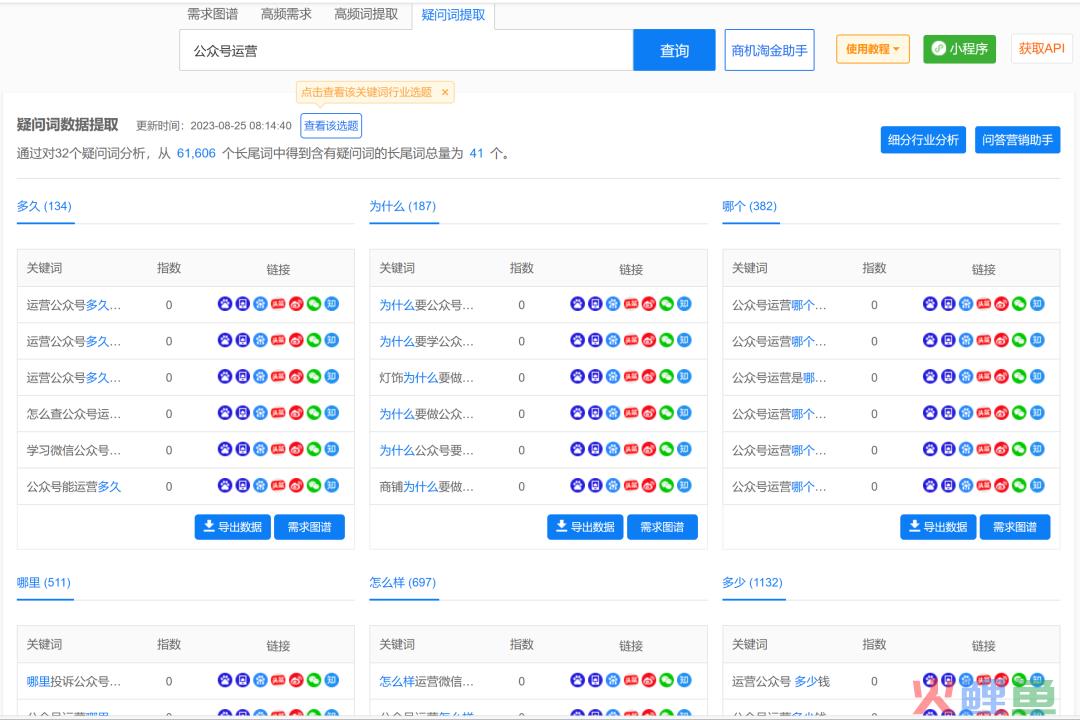Screen dimensions: 1080x720
Task: Export data for the 多久 table
Action: click(233, 527)
